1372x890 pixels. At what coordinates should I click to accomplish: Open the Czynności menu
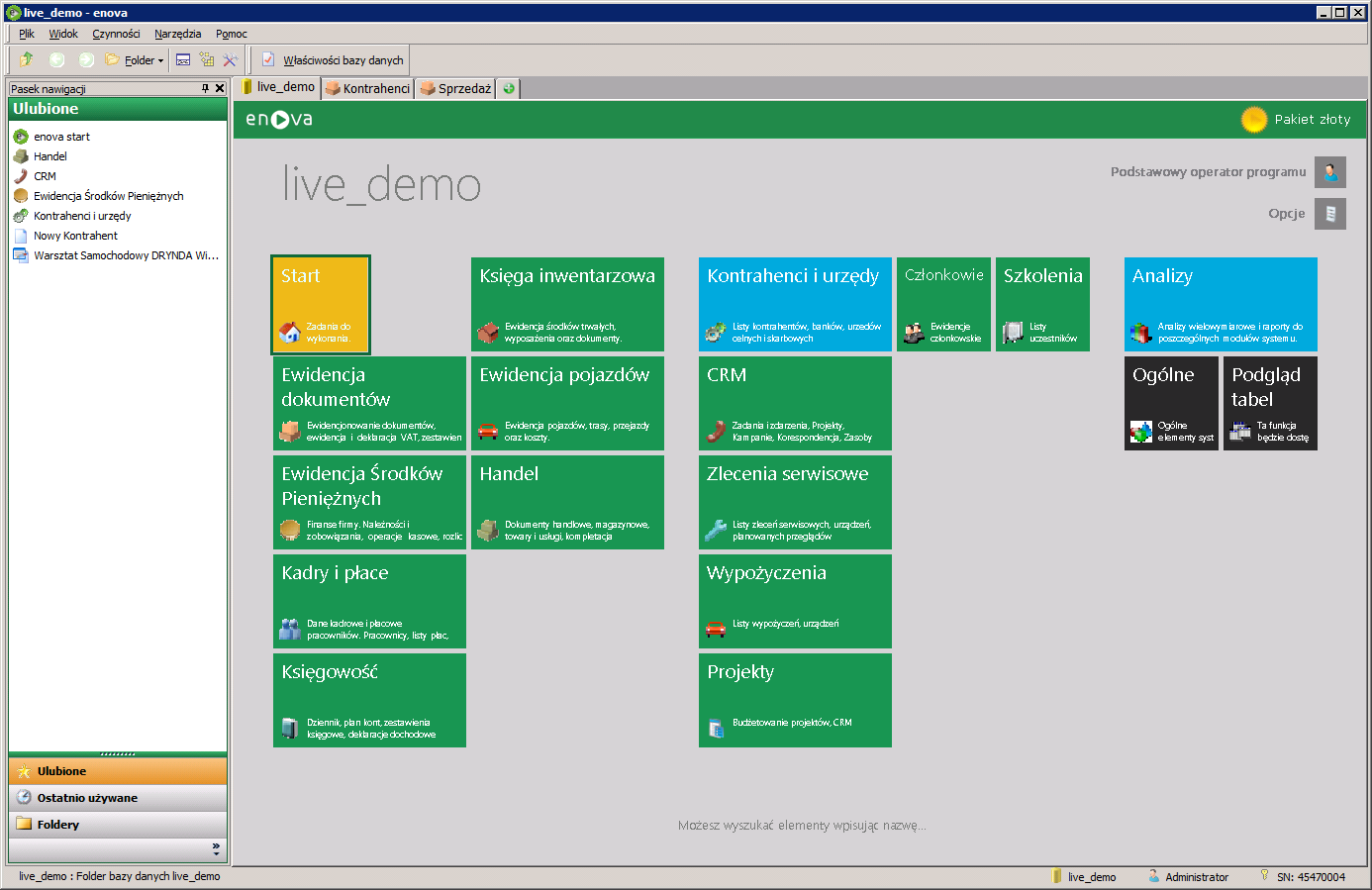116,34
